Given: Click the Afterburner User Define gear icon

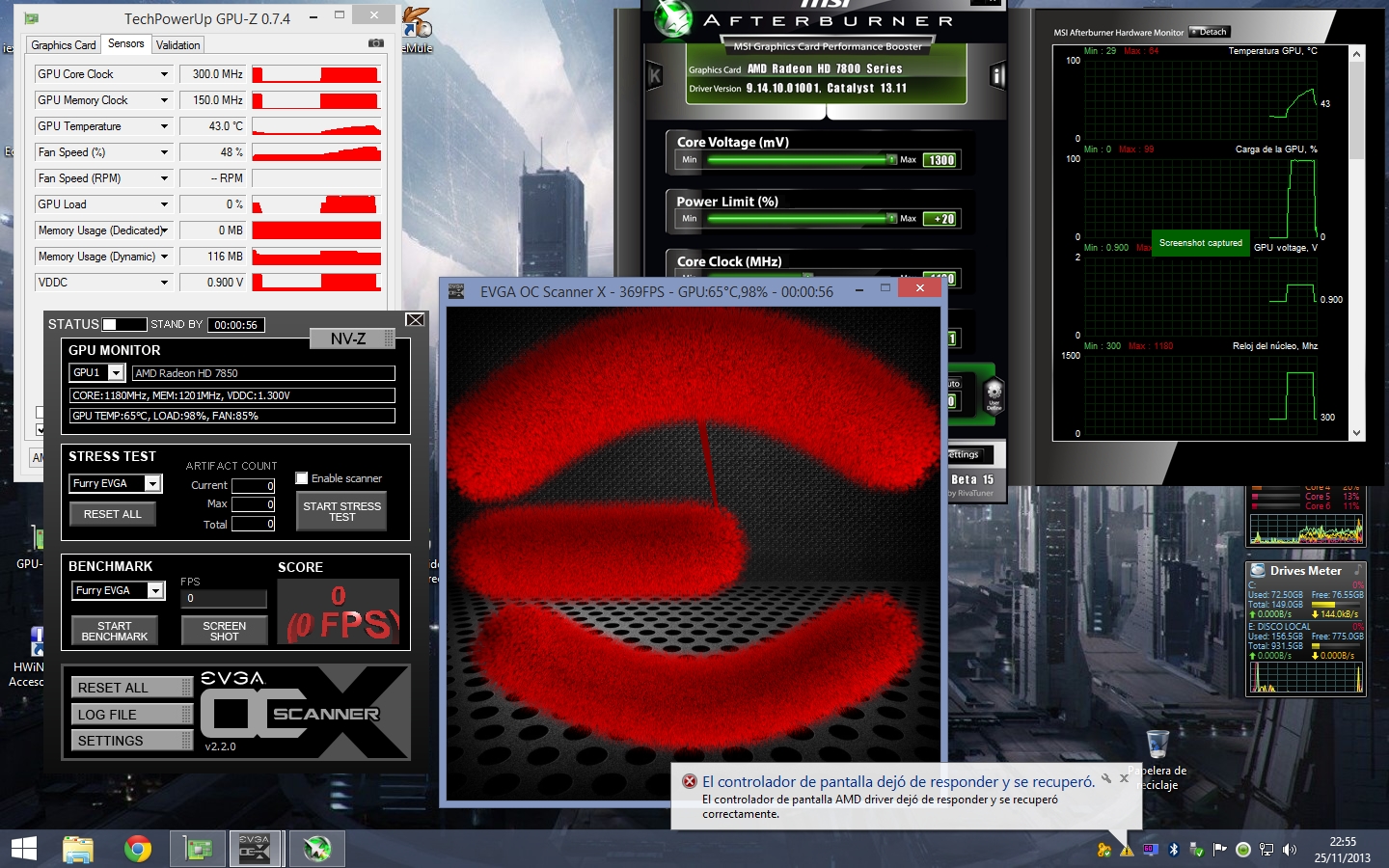Looking at the screenshot, I should (994, 394).
